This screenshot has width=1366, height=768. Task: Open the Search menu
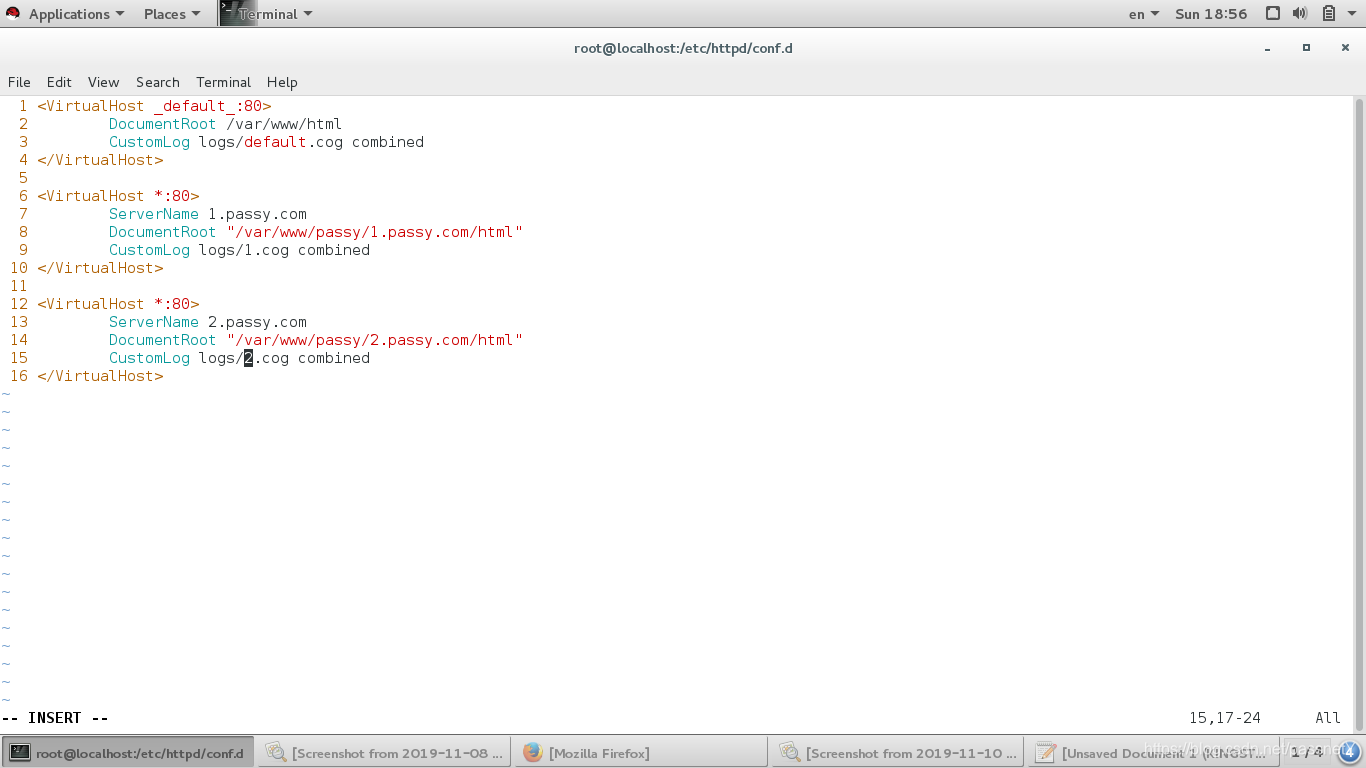tap(158, 82)
